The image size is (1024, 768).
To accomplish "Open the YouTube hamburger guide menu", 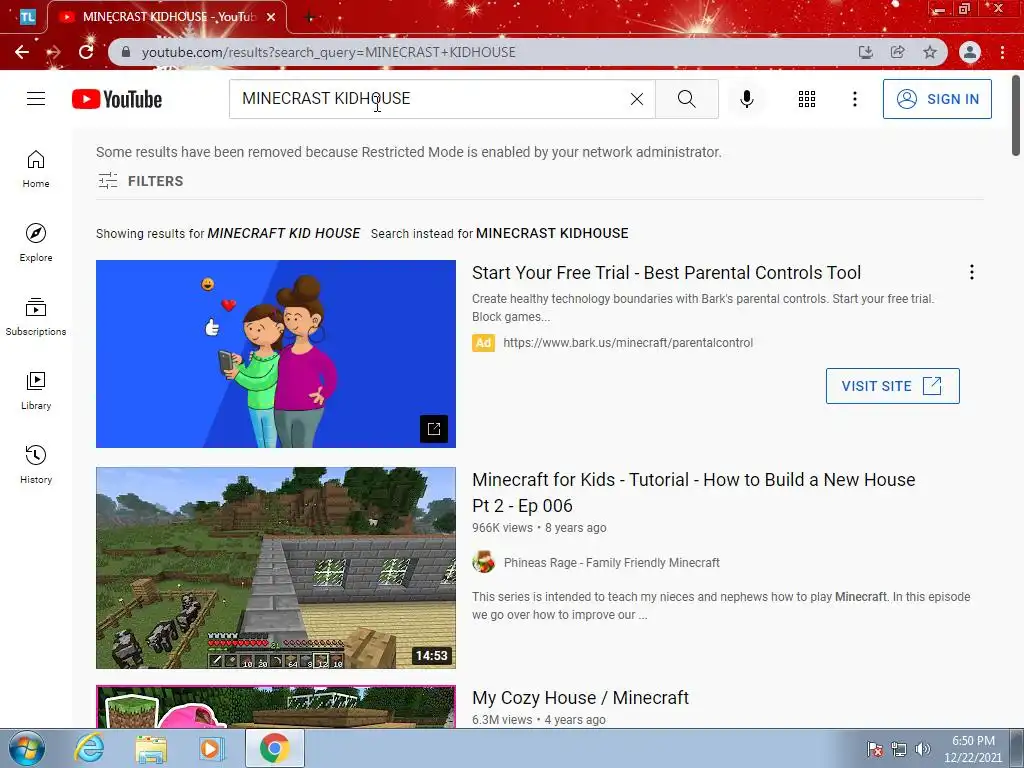I will pyautogui.click(x=36, y=99).
